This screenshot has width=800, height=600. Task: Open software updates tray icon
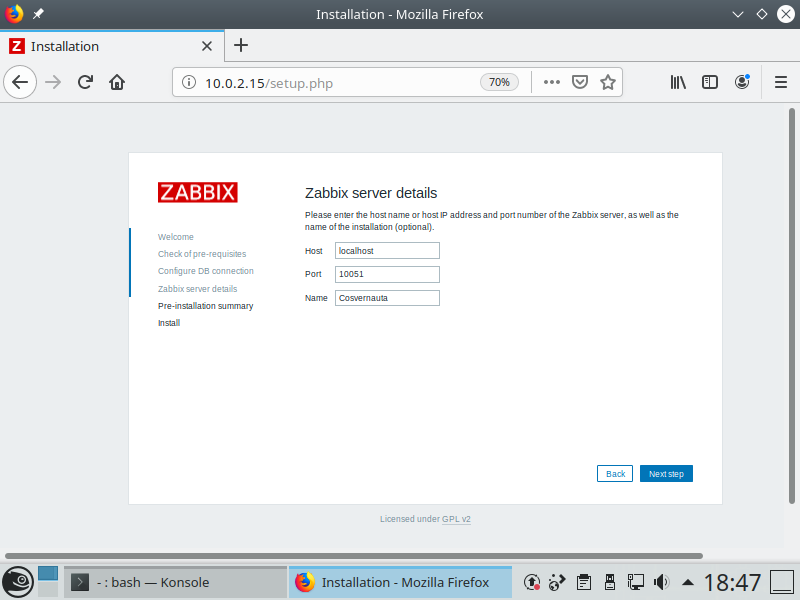[532, 582]
